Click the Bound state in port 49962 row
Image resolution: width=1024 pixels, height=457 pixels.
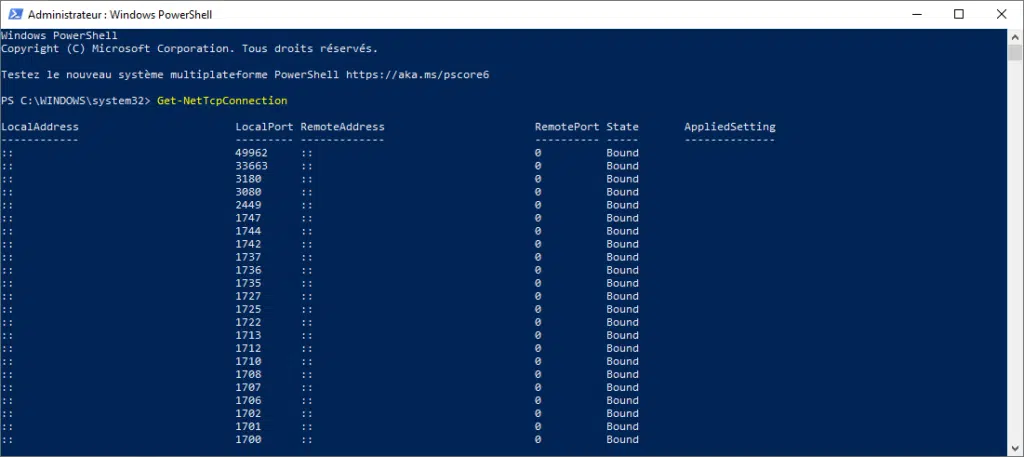coord(622,153)
